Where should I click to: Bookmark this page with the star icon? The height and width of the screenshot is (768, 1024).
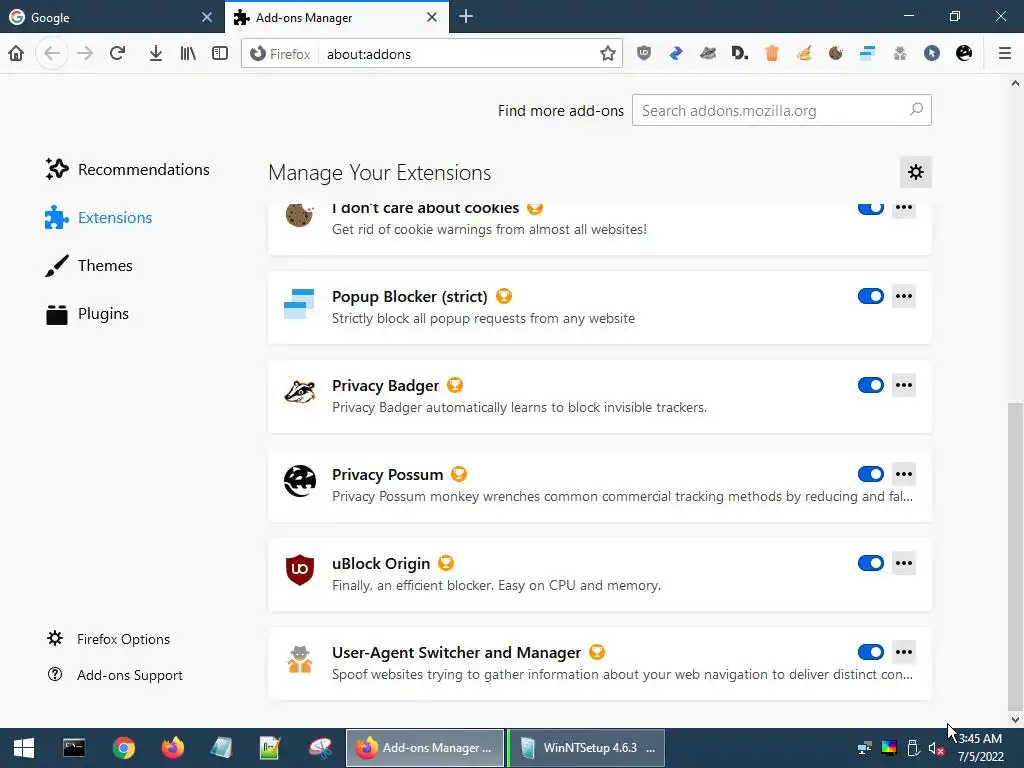point(608,54)
